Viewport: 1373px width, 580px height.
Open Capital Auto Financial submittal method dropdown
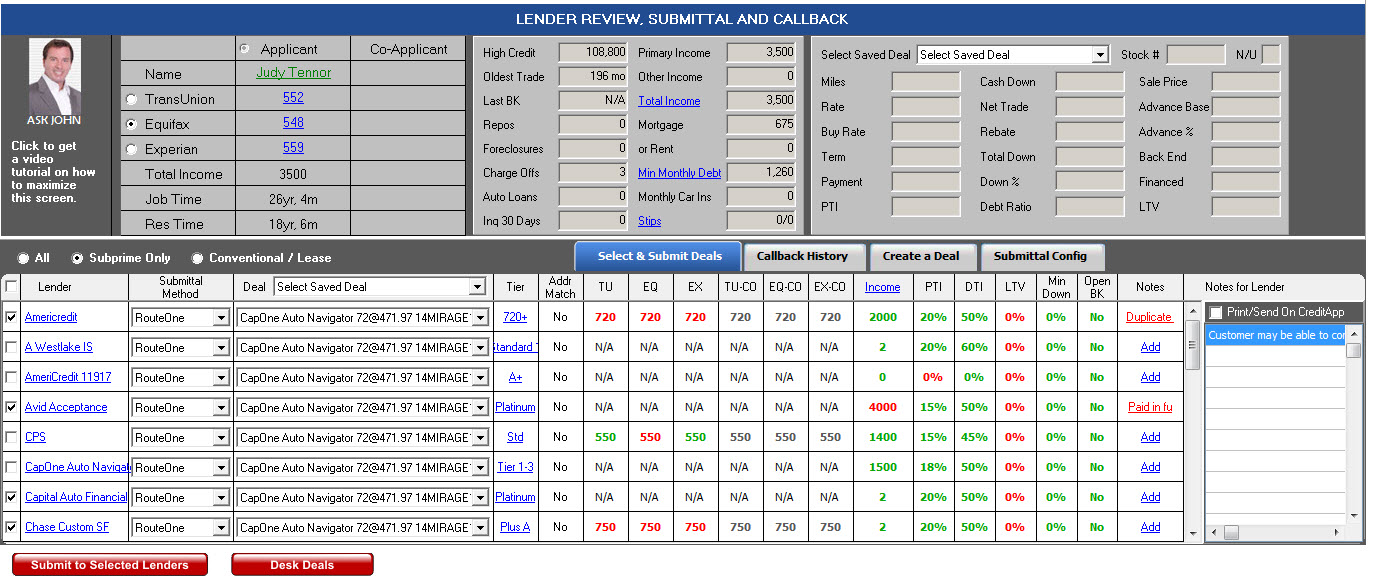click(x=180, y=497)
